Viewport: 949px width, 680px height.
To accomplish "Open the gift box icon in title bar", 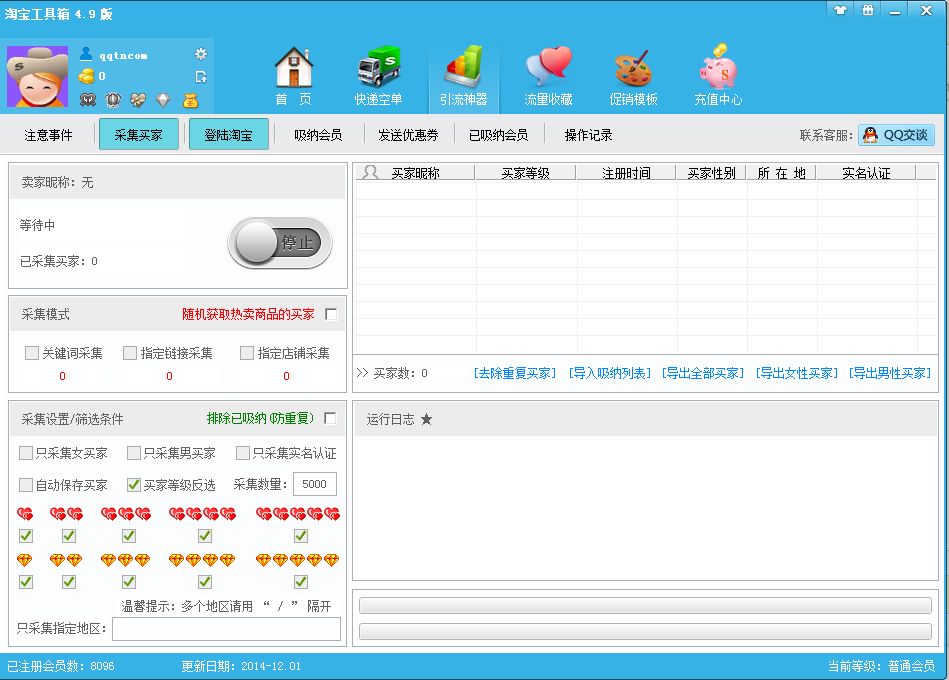I will (868, 10).
